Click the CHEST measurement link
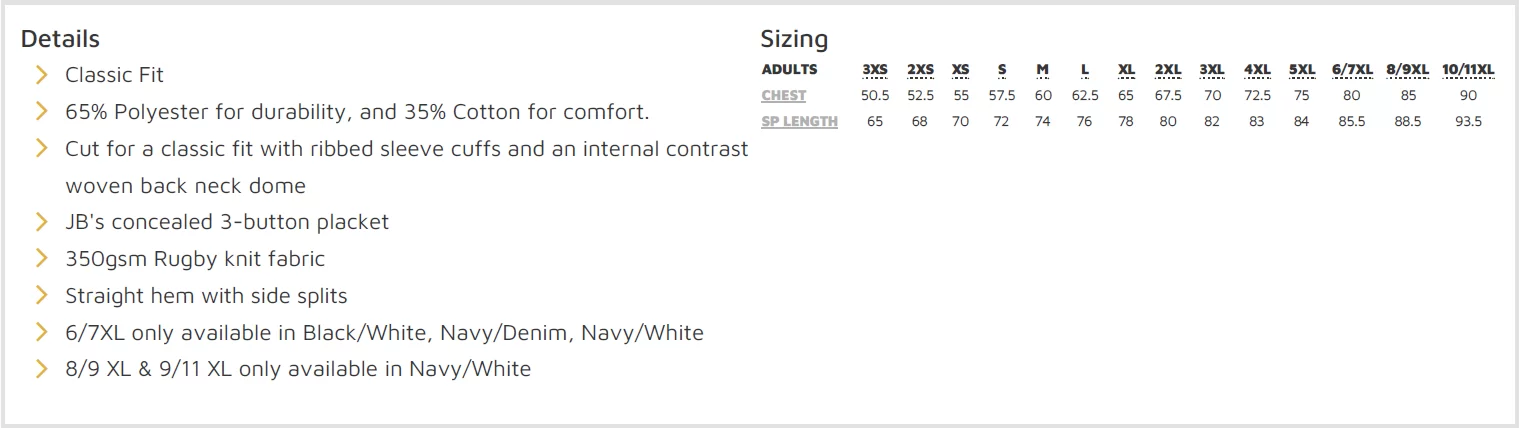This screenshot has width=1520, height=431. pyautogui.click(x=784, y=96)
